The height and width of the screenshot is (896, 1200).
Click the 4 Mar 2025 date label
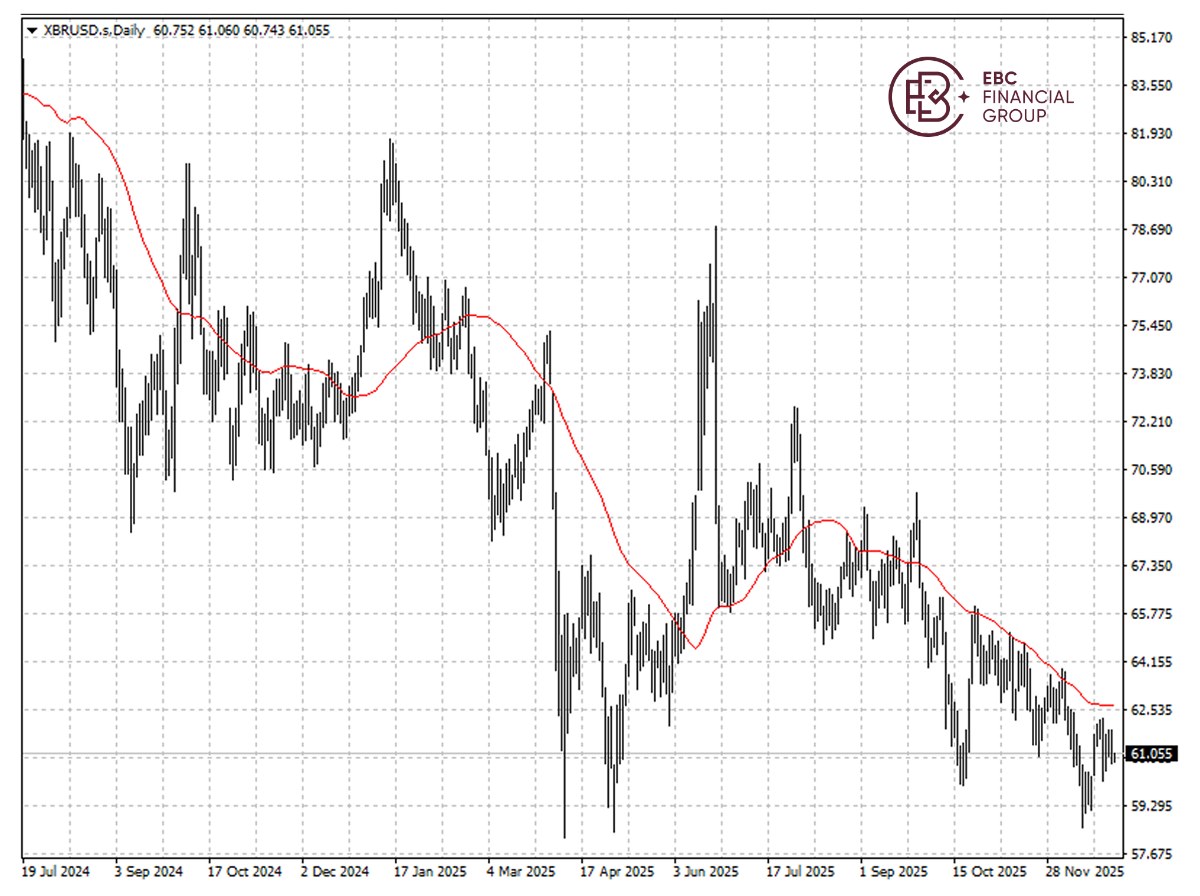point(521,872)
